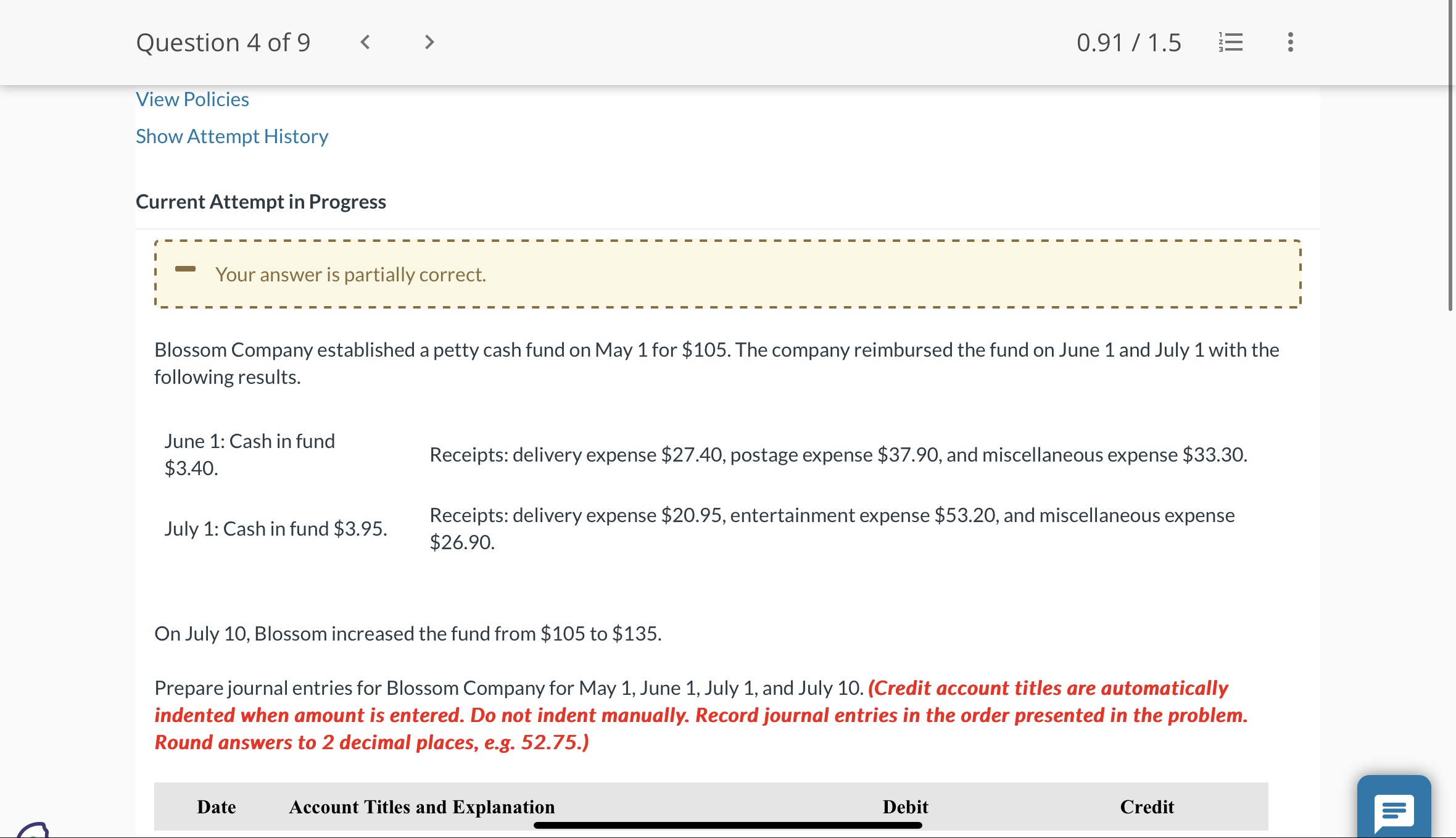Click the Account Titles and Explanation header

pyautogui.click(x=422, y=807)
